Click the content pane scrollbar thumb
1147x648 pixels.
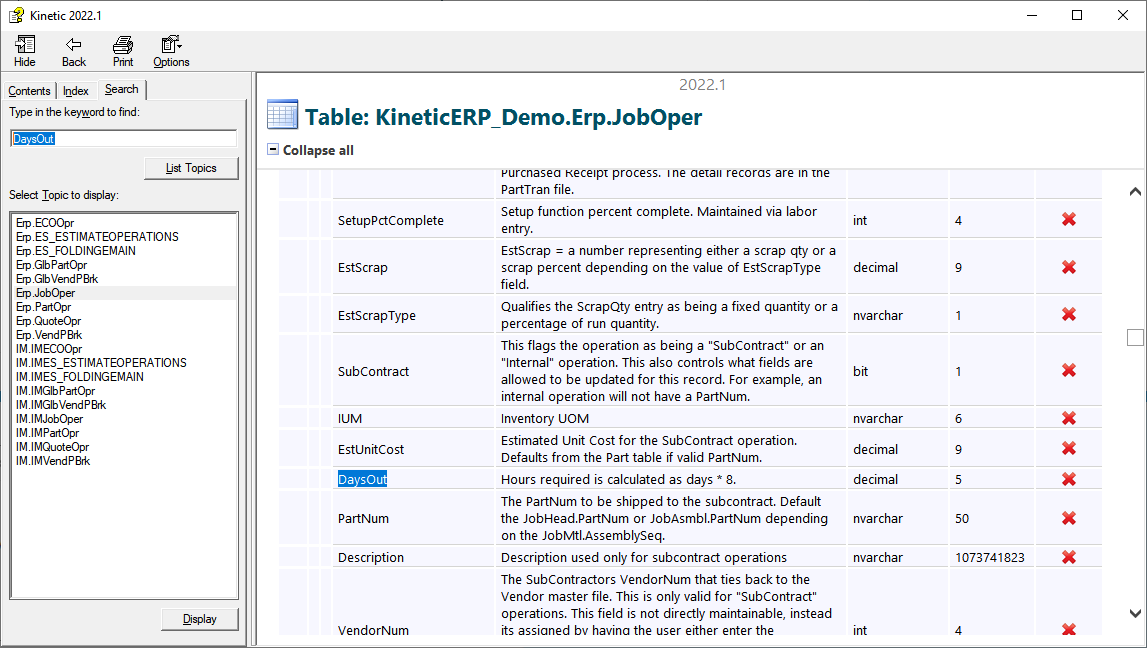[x=1135, y=337]
